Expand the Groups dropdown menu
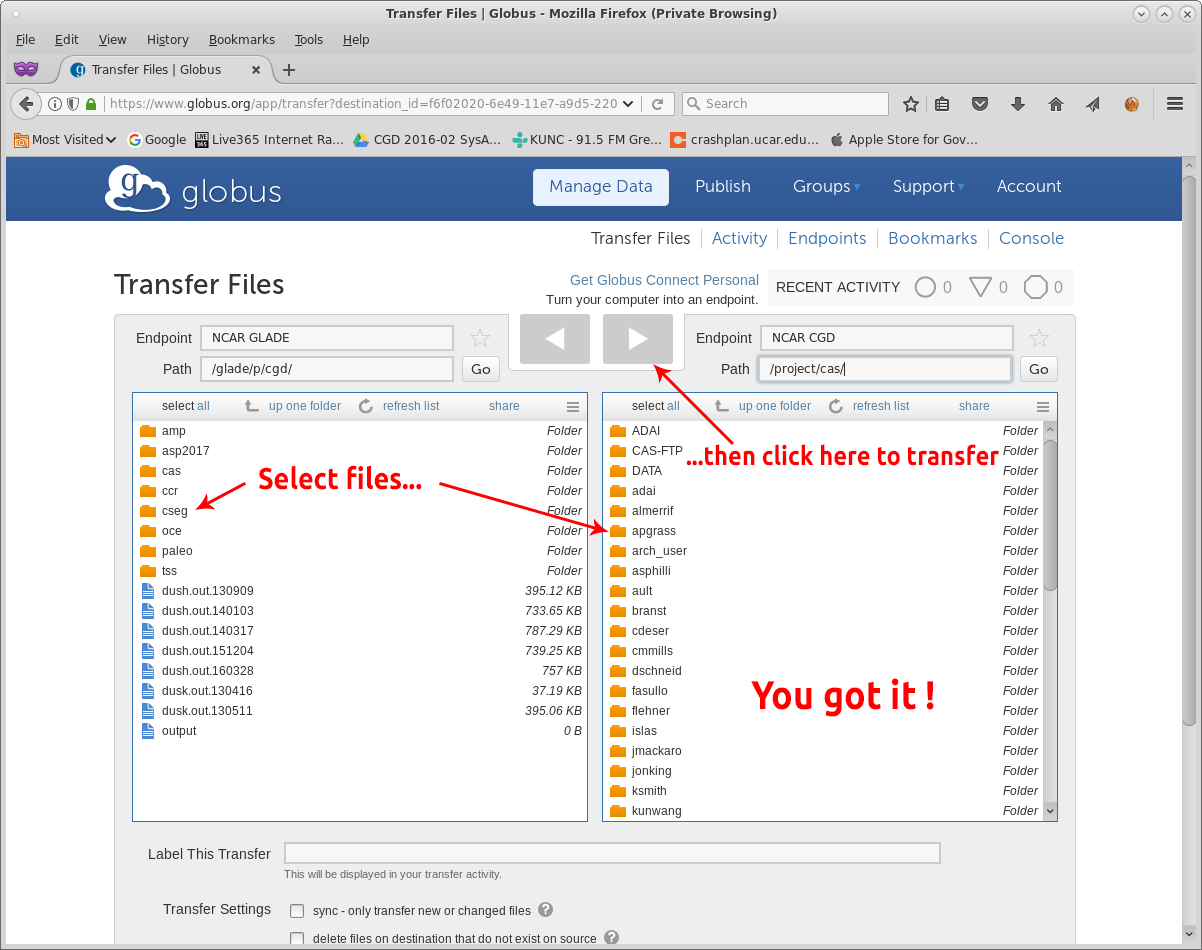 (826, 187)
